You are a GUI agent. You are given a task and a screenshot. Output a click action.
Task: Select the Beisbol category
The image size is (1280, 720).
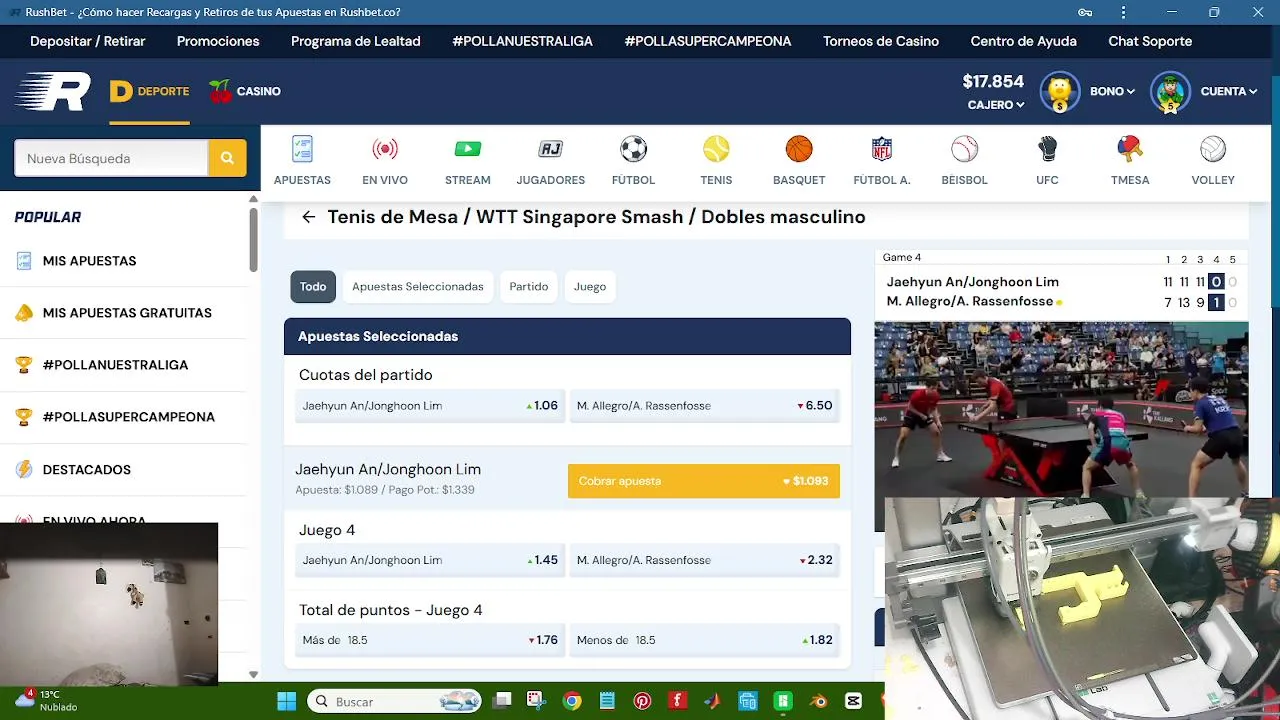(x=964, y=160)
